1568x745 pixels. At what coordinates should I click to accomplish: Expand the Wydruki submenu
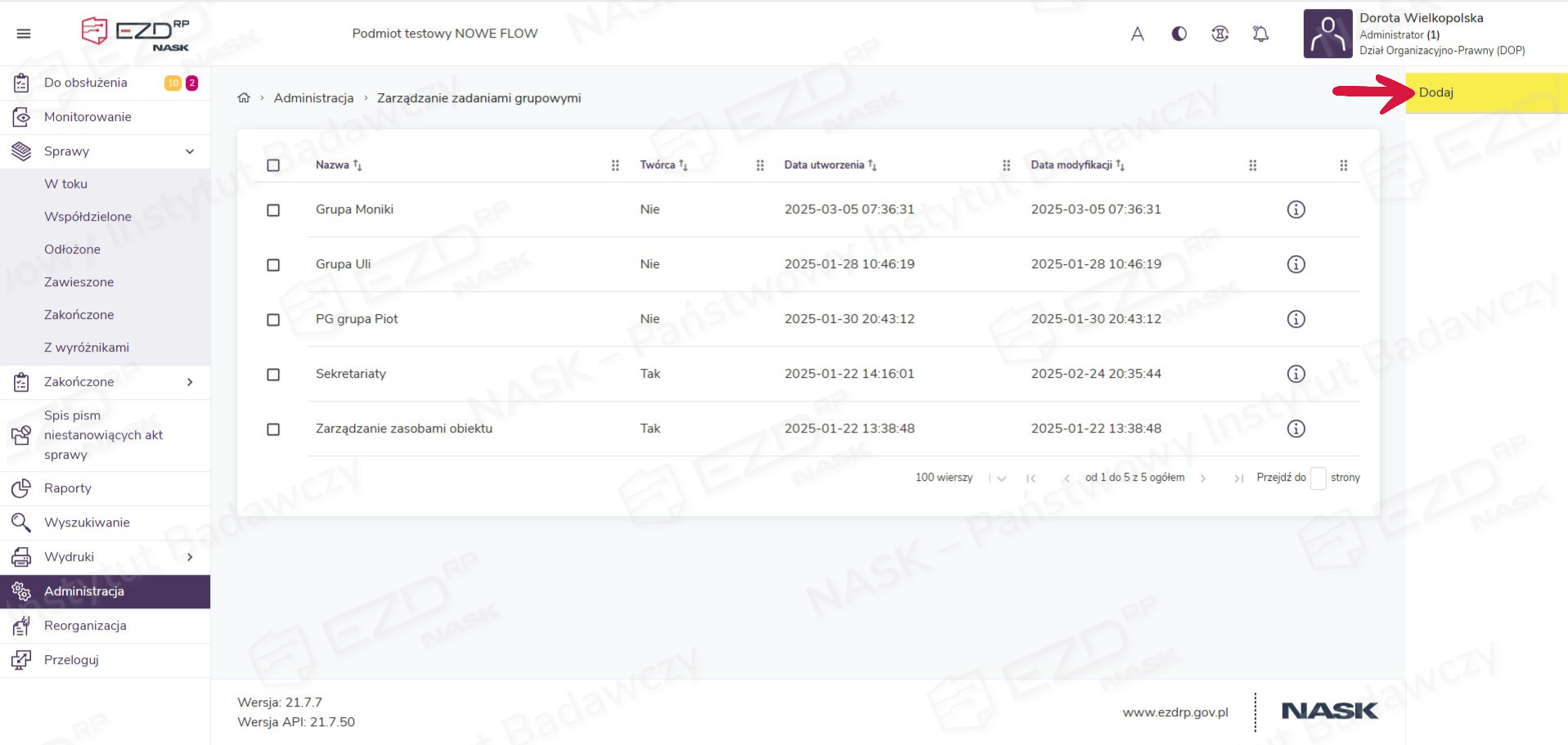[190, 557]
